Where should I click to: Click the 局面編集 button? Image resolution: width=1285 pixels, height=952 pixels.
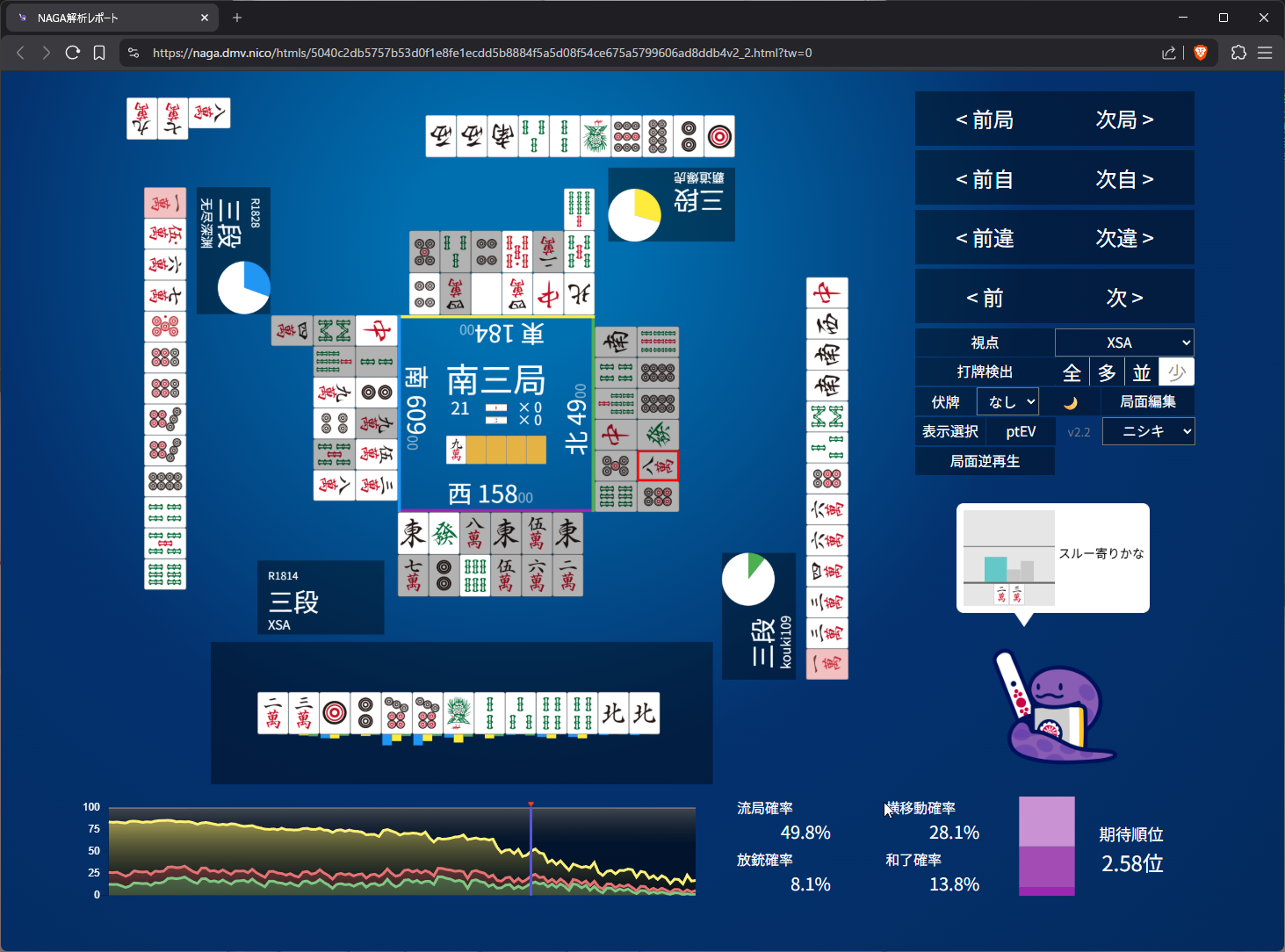1147,402
